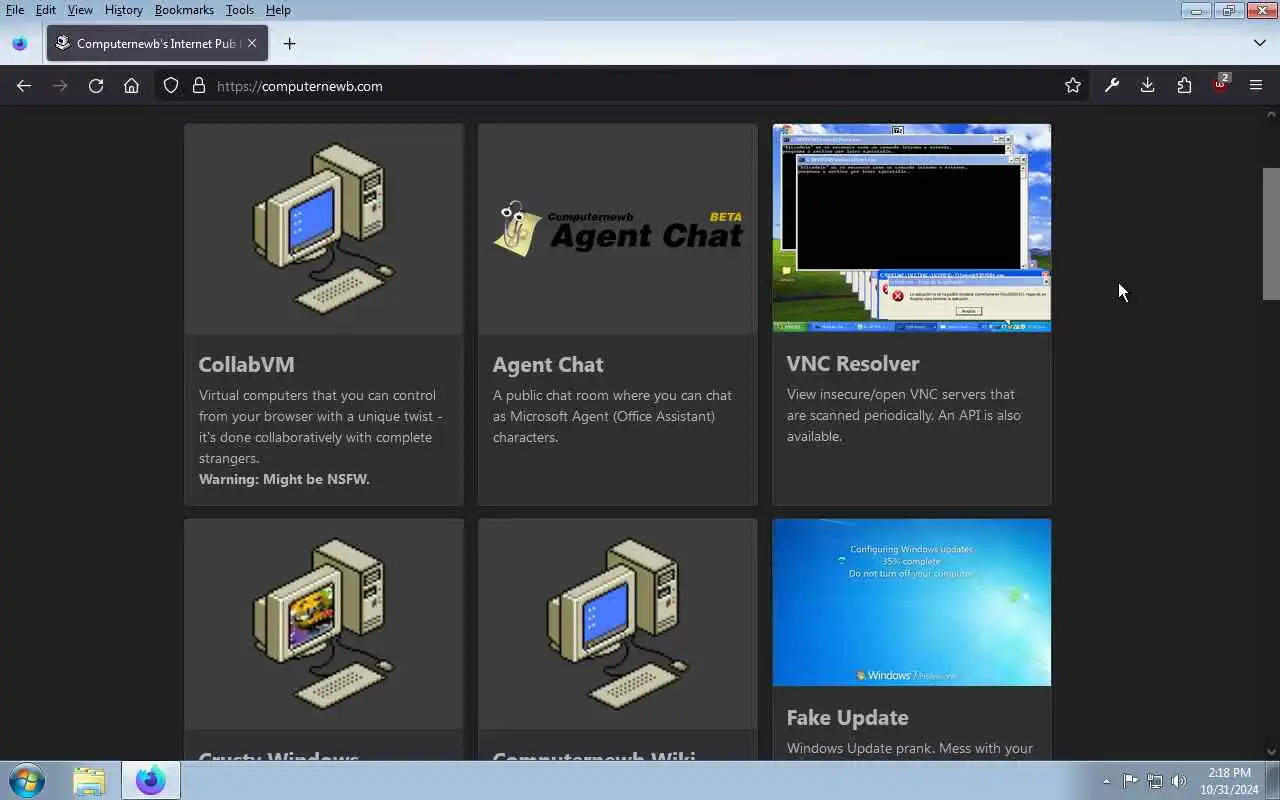Click the Computernewb Wiki computer image
This screenshot has height=800, width=1280.
click(x=618, y=624)
